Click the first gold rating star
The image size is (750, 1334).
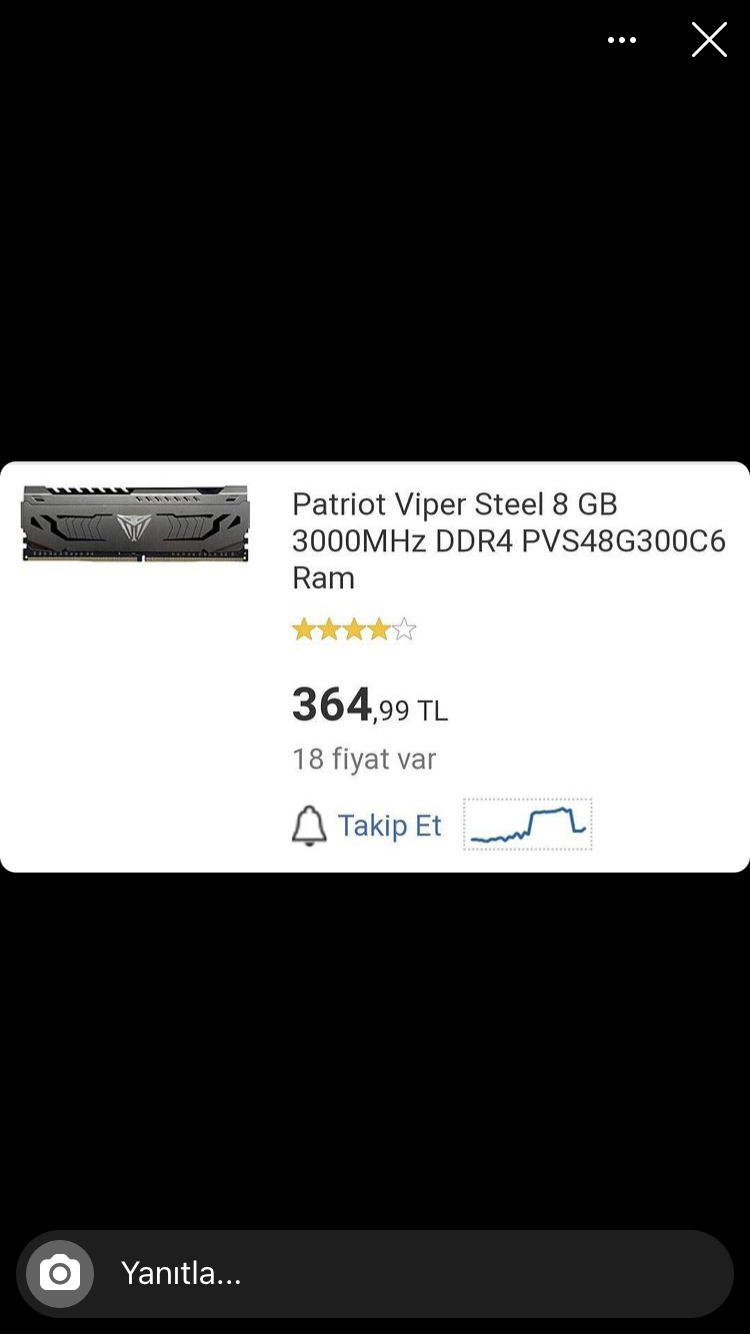click(303, 630)
